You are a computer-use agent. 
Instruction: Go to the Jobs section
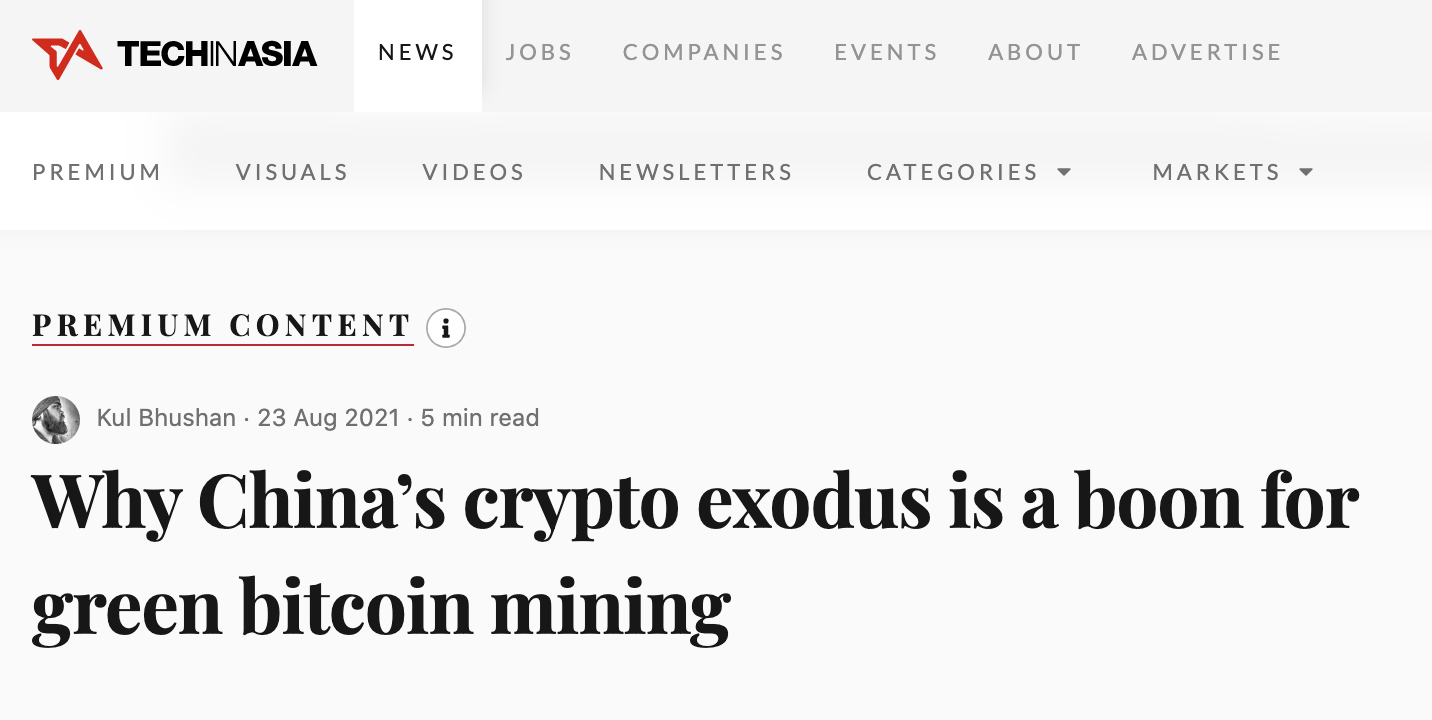[539, 53]
